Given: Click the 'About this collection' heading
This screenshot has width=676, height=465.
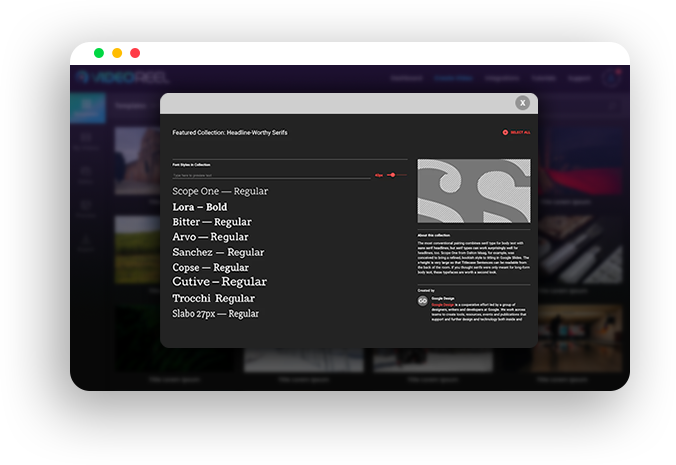Looking at the screenshot, I should [x=433, y=235].
